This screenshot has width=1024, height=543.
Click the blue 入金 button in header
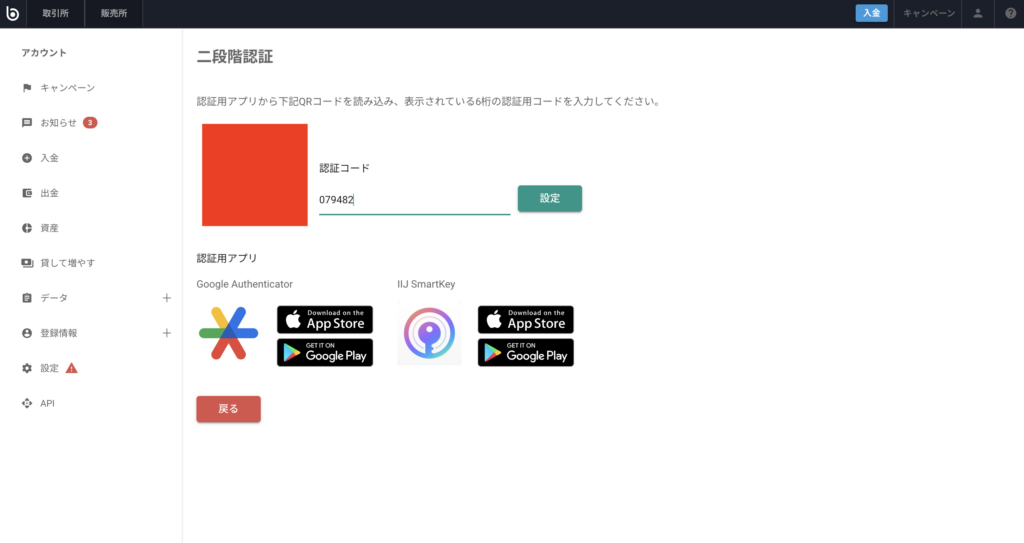click(872, 13)
